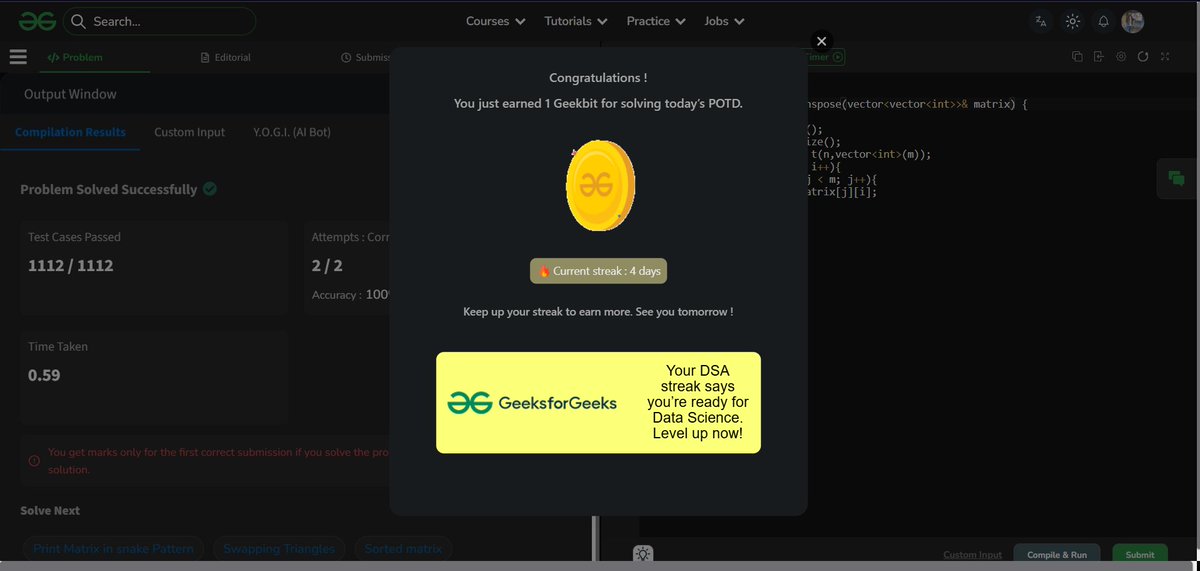The height and width of the screenshot is (571, 1200).
Task: Click the lightbulb hint icon
Action: 642,554
